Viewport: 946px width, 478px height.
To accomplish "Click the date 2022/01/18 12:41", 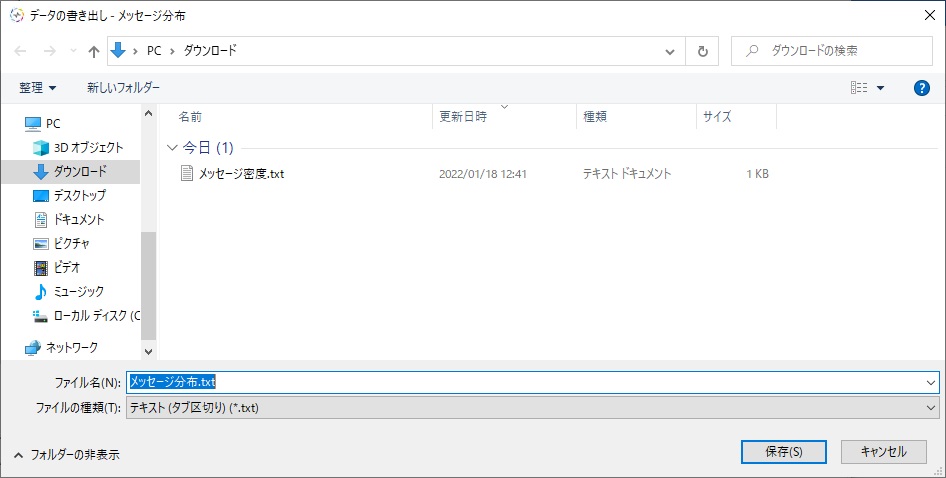I will [x=483, y=174].
